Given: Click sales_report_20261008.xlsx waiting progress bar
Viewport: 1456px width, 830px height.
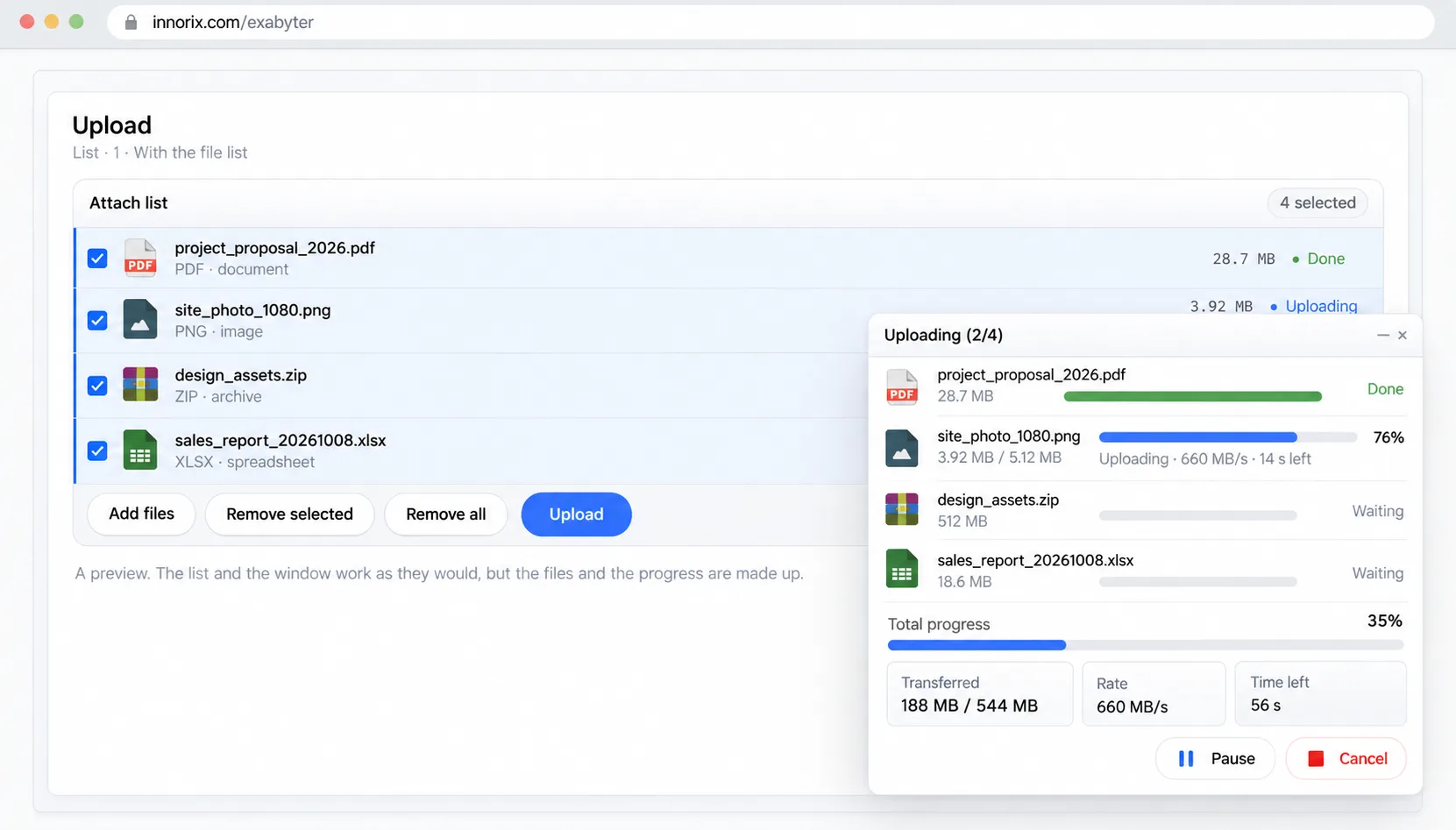Looking at the screenshot, I should point(1197,582).
